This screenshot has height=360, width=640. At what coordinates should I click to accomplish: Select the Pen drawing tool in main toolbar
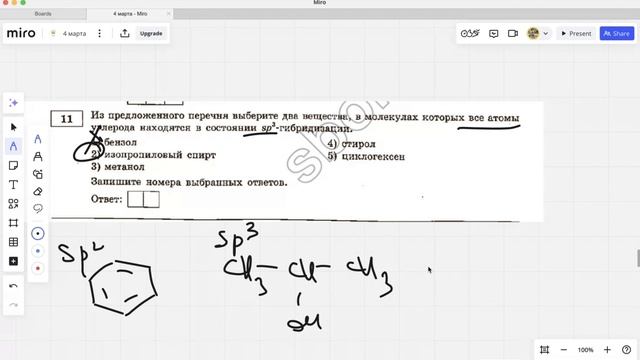coord(13,146)
